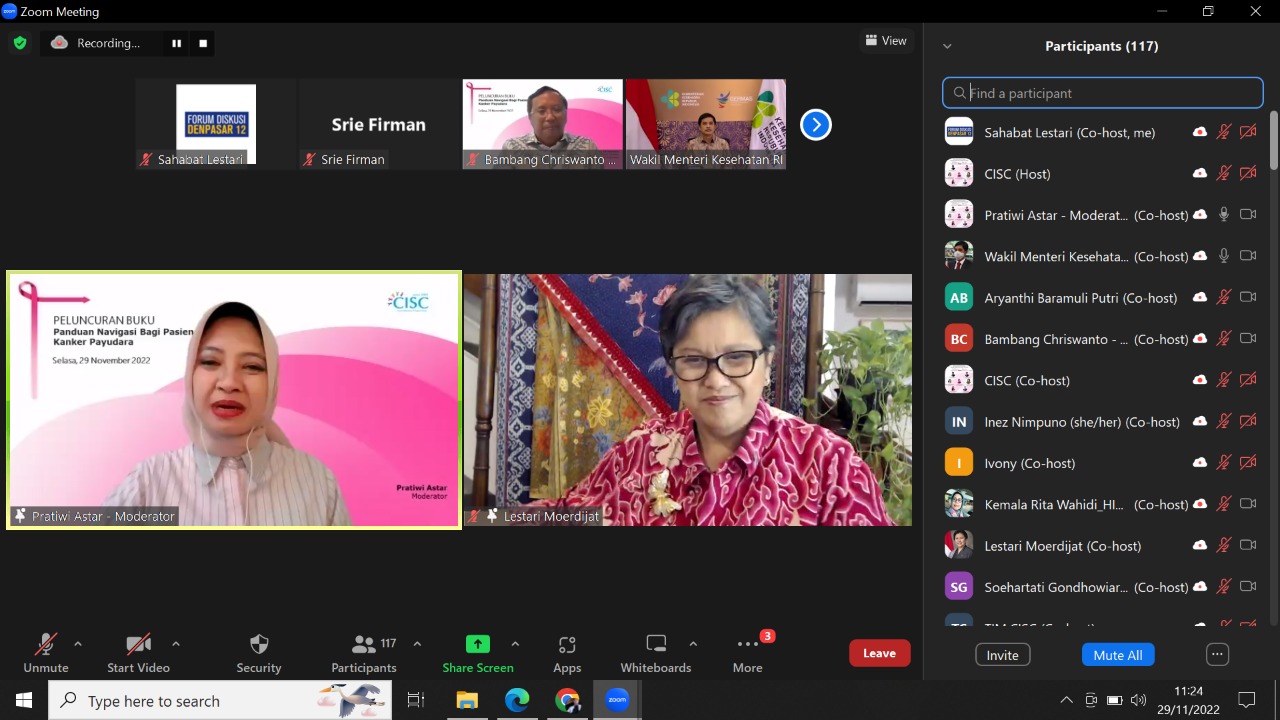Pause the meeting recording

click(x=177, y=43)
